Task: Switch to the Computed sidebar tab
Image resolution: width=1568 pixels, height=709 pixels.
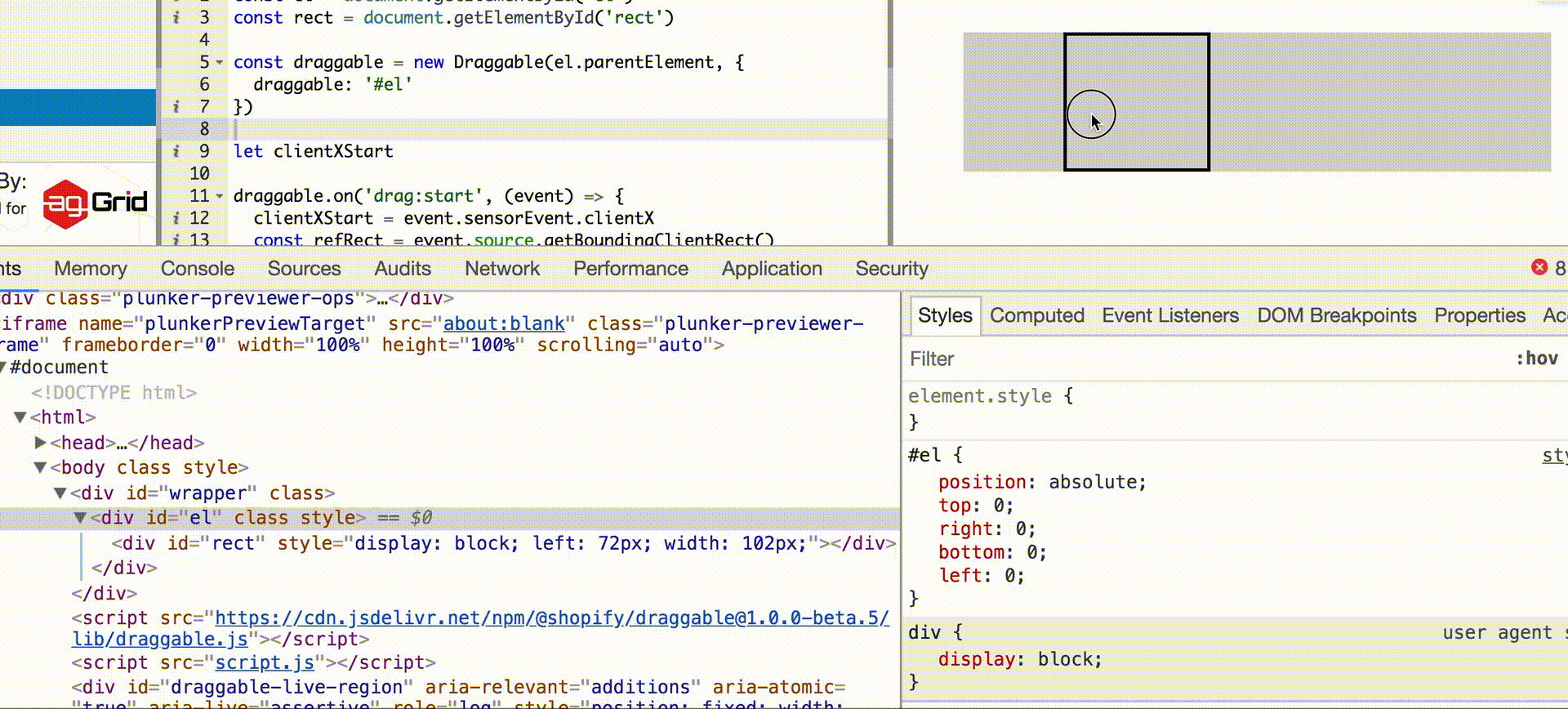Action: 1037,315
